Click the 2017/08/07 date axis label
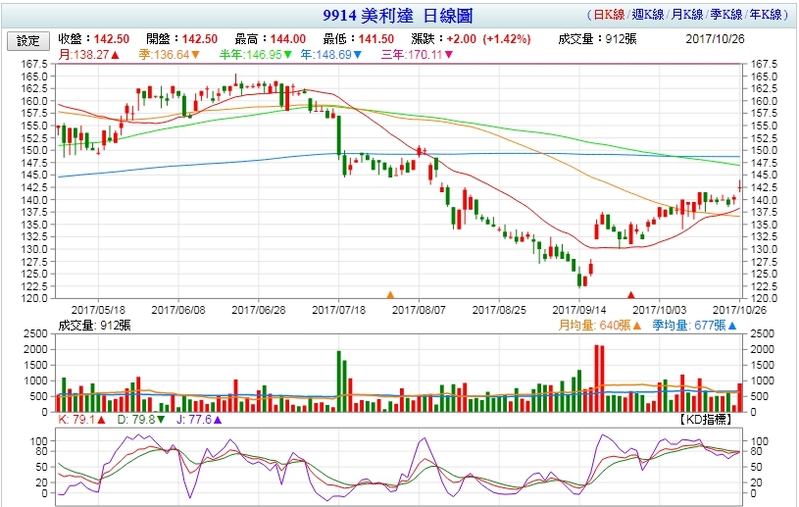 click(x=419, y=310)
